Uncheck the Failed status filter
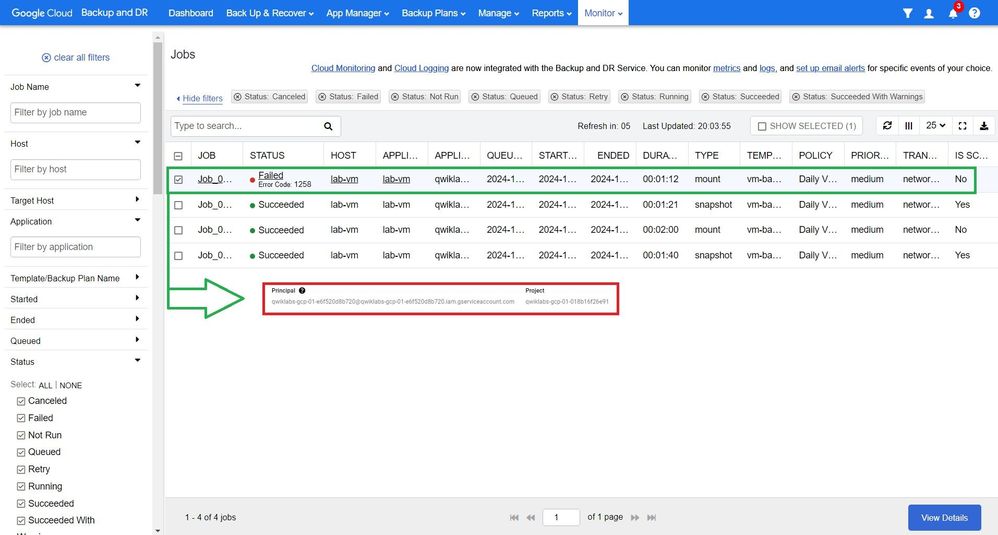Image resolution: width=998 pixels, height=535 pixels. click(21, 418)
